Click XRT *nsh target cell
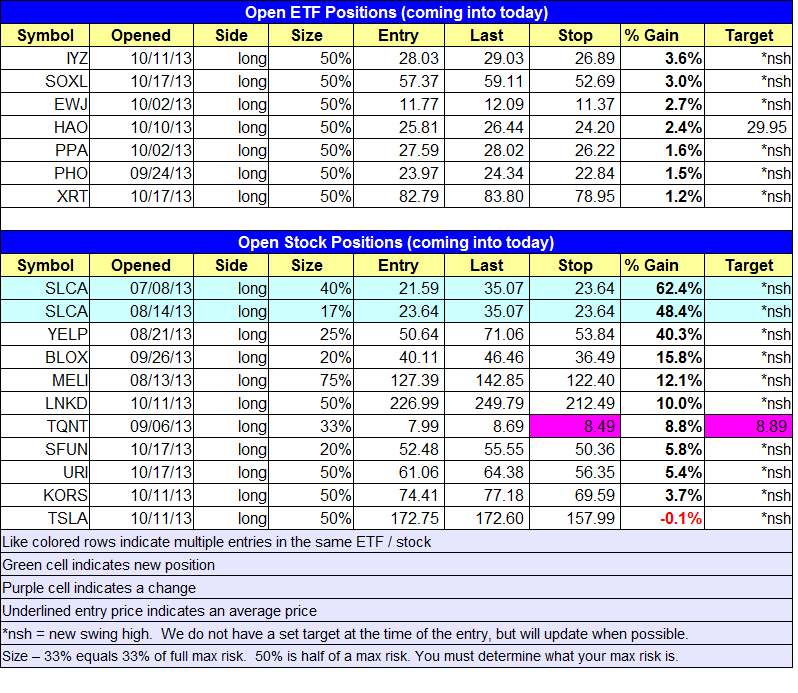798x693 pixels. pyautogui.click(x=749, y=196)
